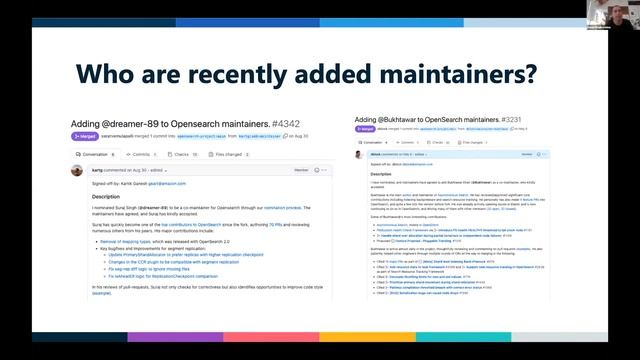Click the emoji reaction icon on the #4342 comment
This screenshot has height=360, width=640.
[x=317, y=170]
